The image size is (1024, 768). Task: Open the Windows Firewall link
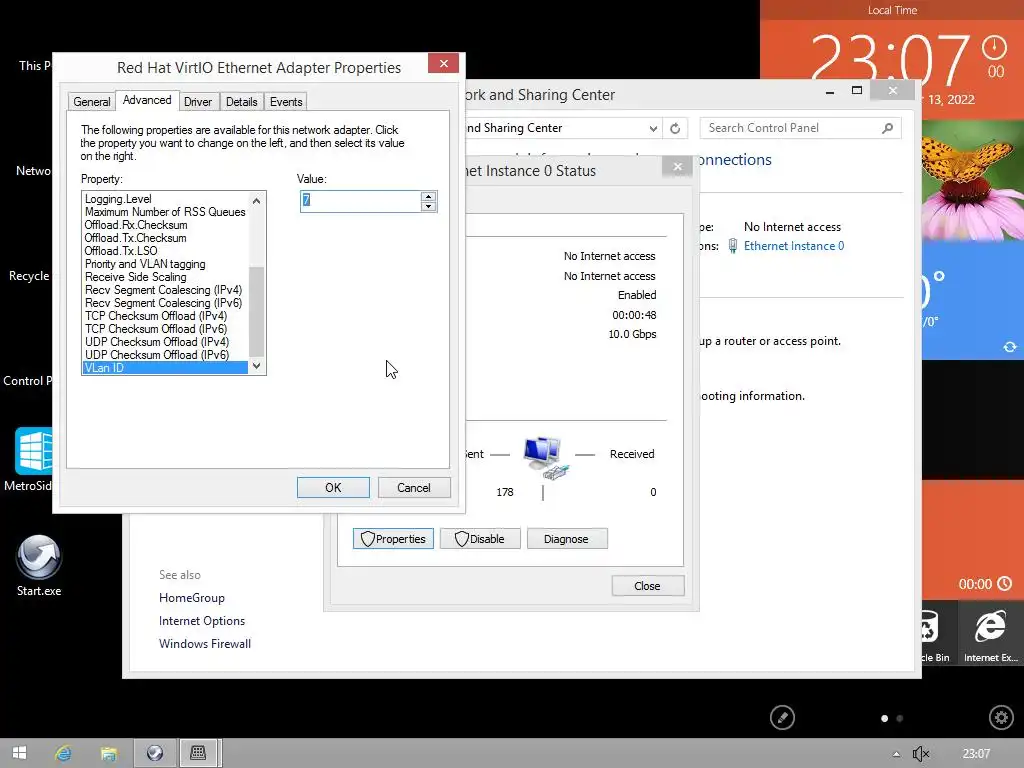click(x=205, y=643)
